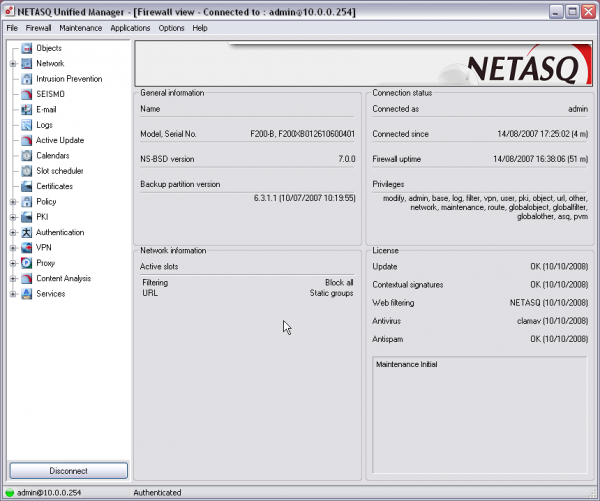Image resolution: width=600 pixels, height=501 pixels.
Task: Click the Active Update icon
Action: pyautogui.click(x=26, y=140)
